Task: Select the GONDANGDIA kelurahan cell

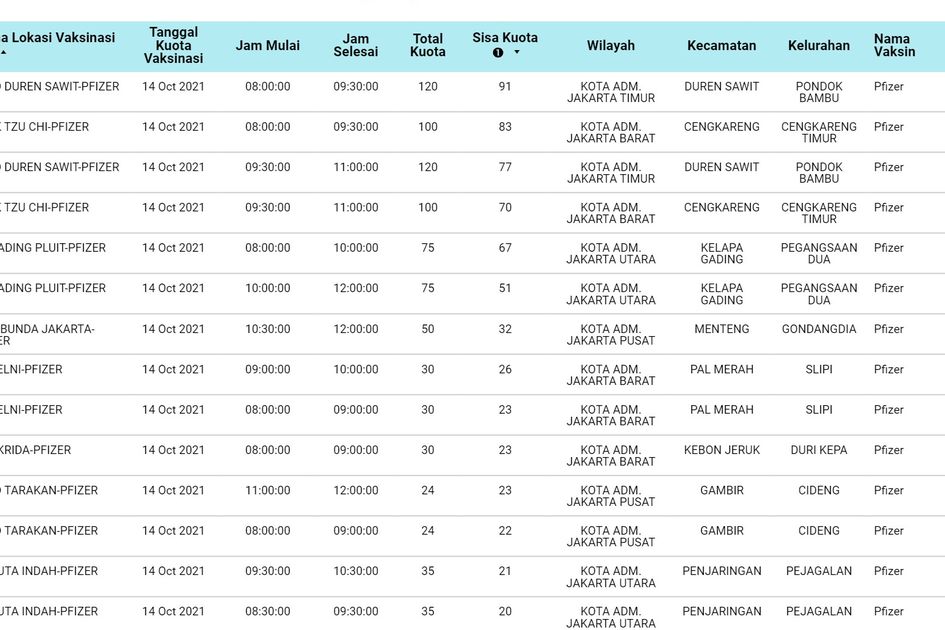Action: (x=818, y=329)
